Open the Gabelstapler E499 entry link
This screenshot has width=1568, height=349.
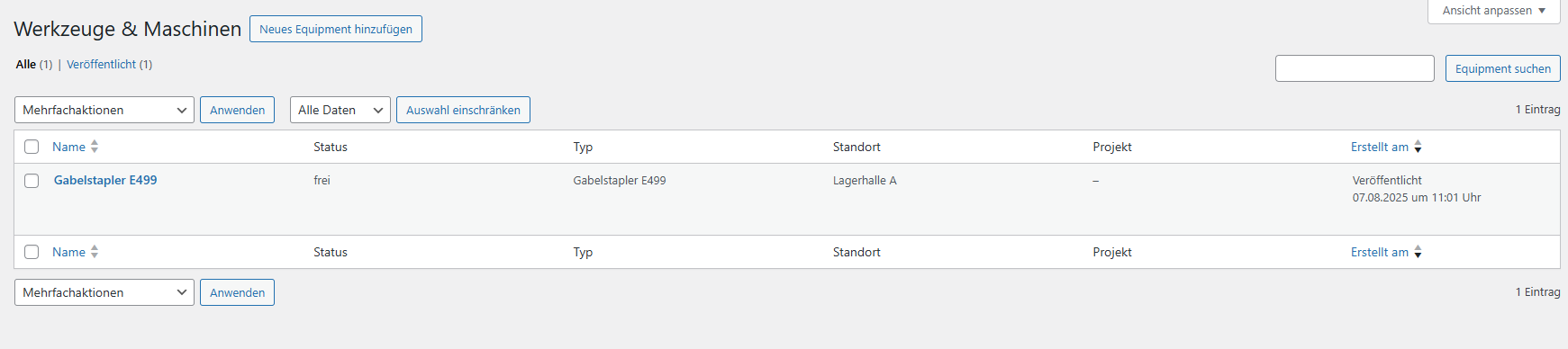click(105, 180)
